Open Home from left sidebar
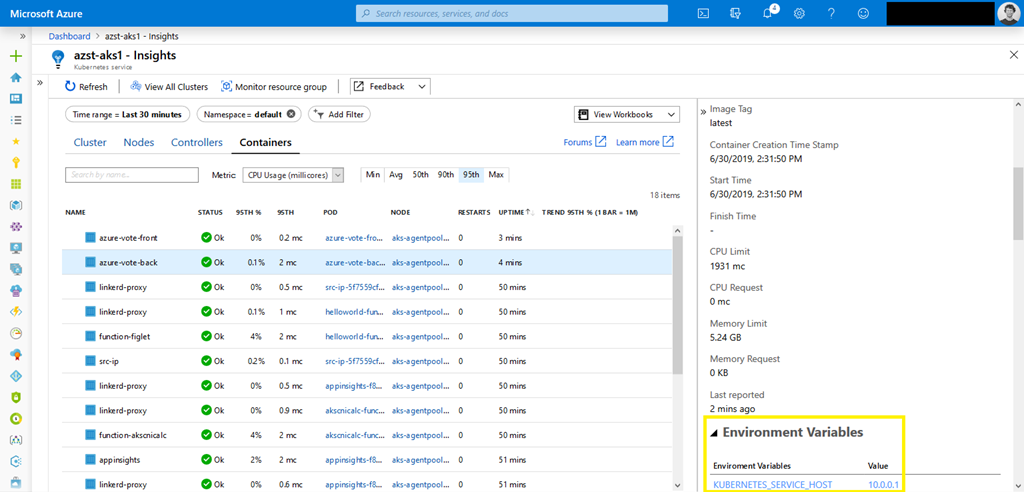Viewport: 1024px width, 492px height. point(15,77)
